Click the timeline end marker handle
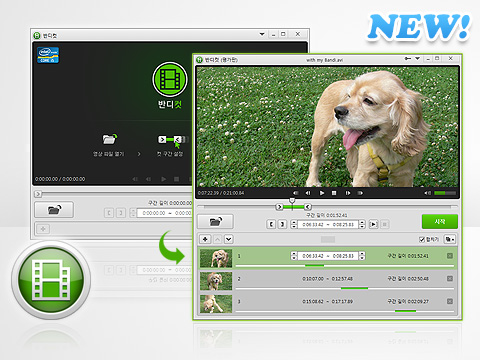Screen dimensions: 480x360 click(308, 207)
